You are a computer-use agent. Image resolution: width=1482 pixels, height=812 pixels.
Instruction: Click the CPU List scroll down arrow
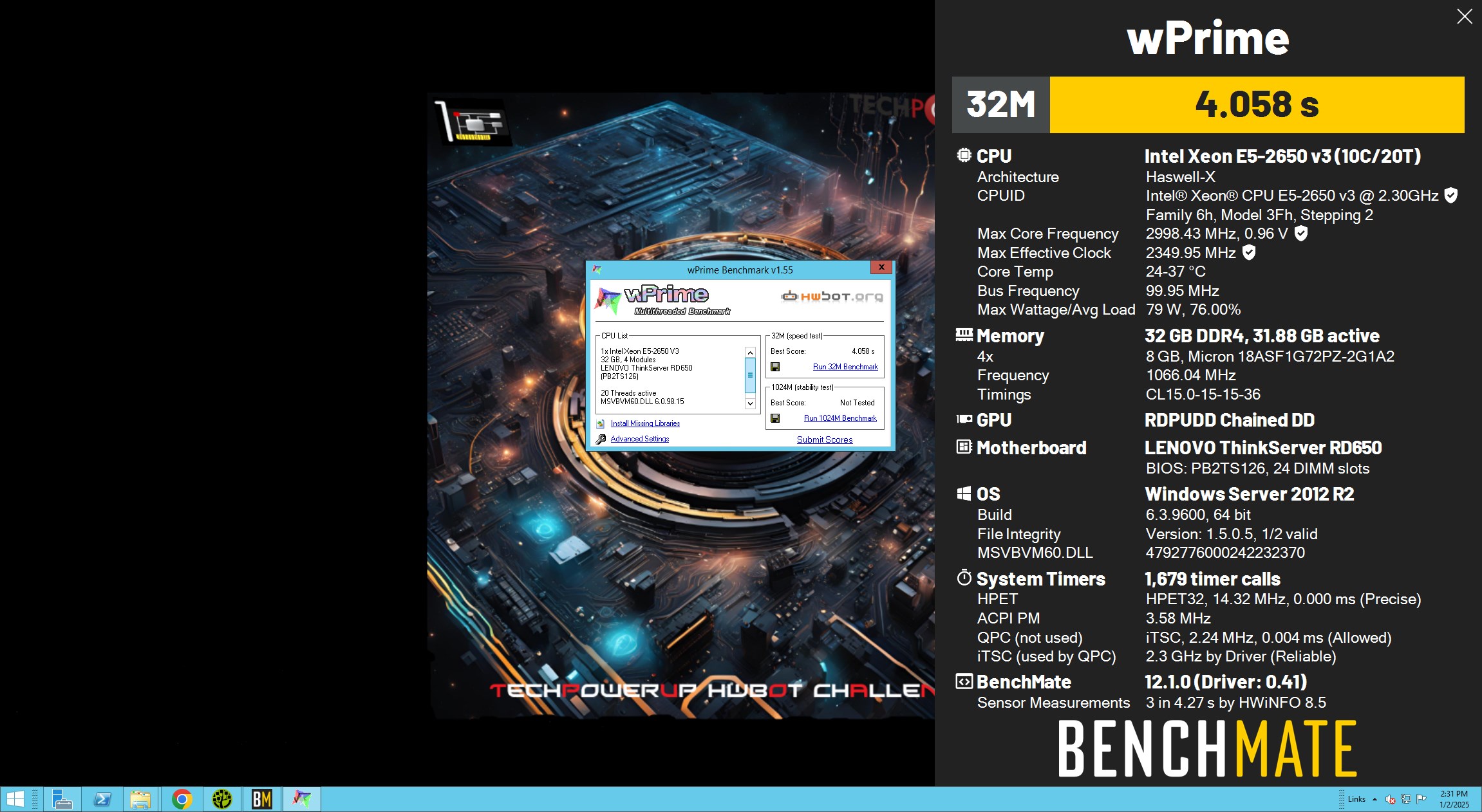pyautogui.click(x=750, y=403)
